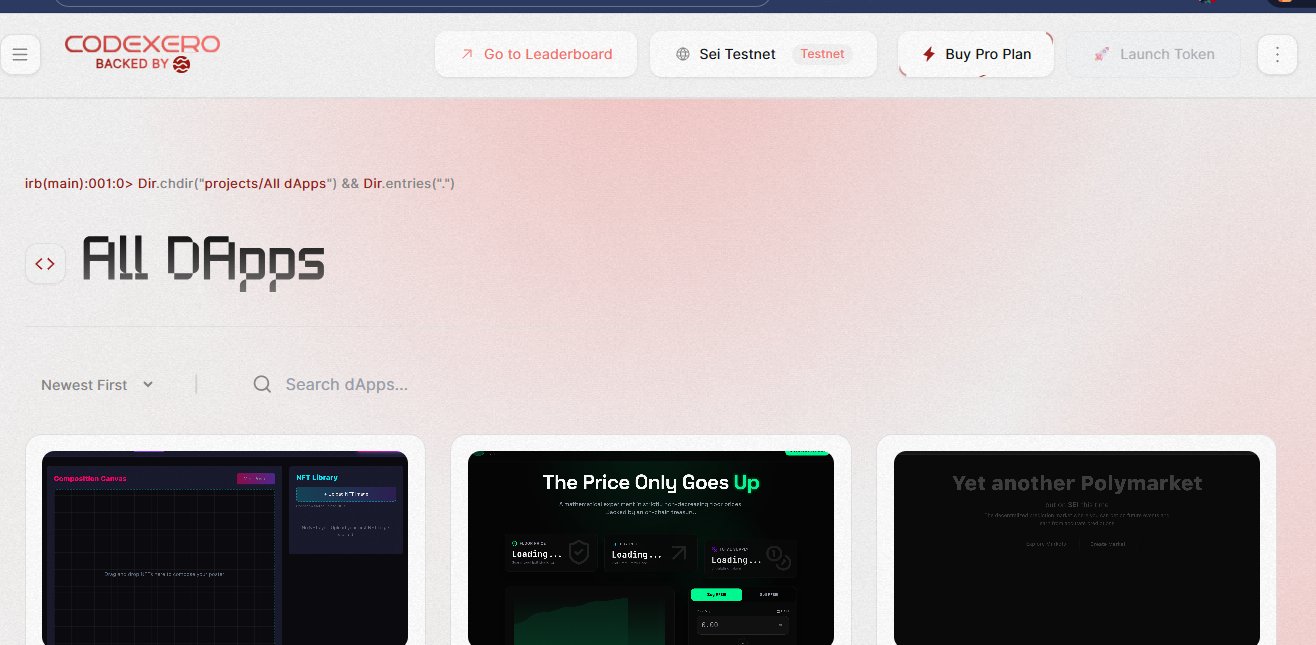
Task: Click the Buy Pro Plan button
Action: coord(976,54)
